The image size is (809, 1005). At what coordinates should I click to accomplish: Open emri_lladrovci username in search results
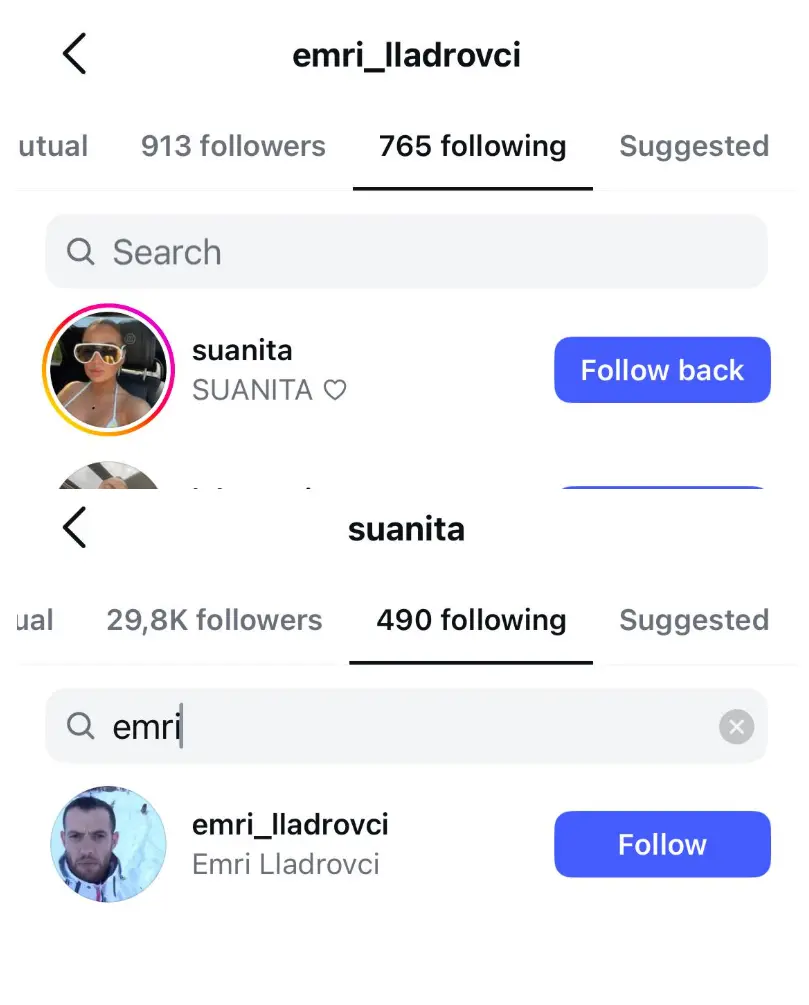tap(290, 825)
